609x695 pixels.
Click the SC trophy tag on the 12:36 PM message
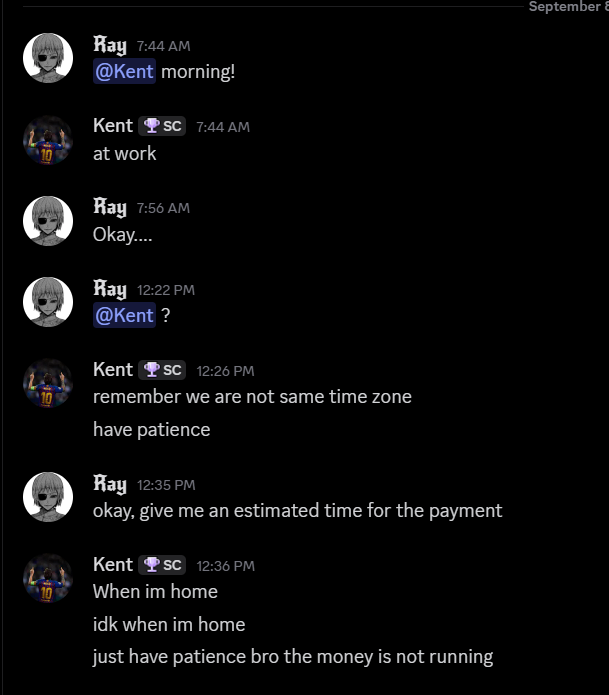[x=162, y=565]
